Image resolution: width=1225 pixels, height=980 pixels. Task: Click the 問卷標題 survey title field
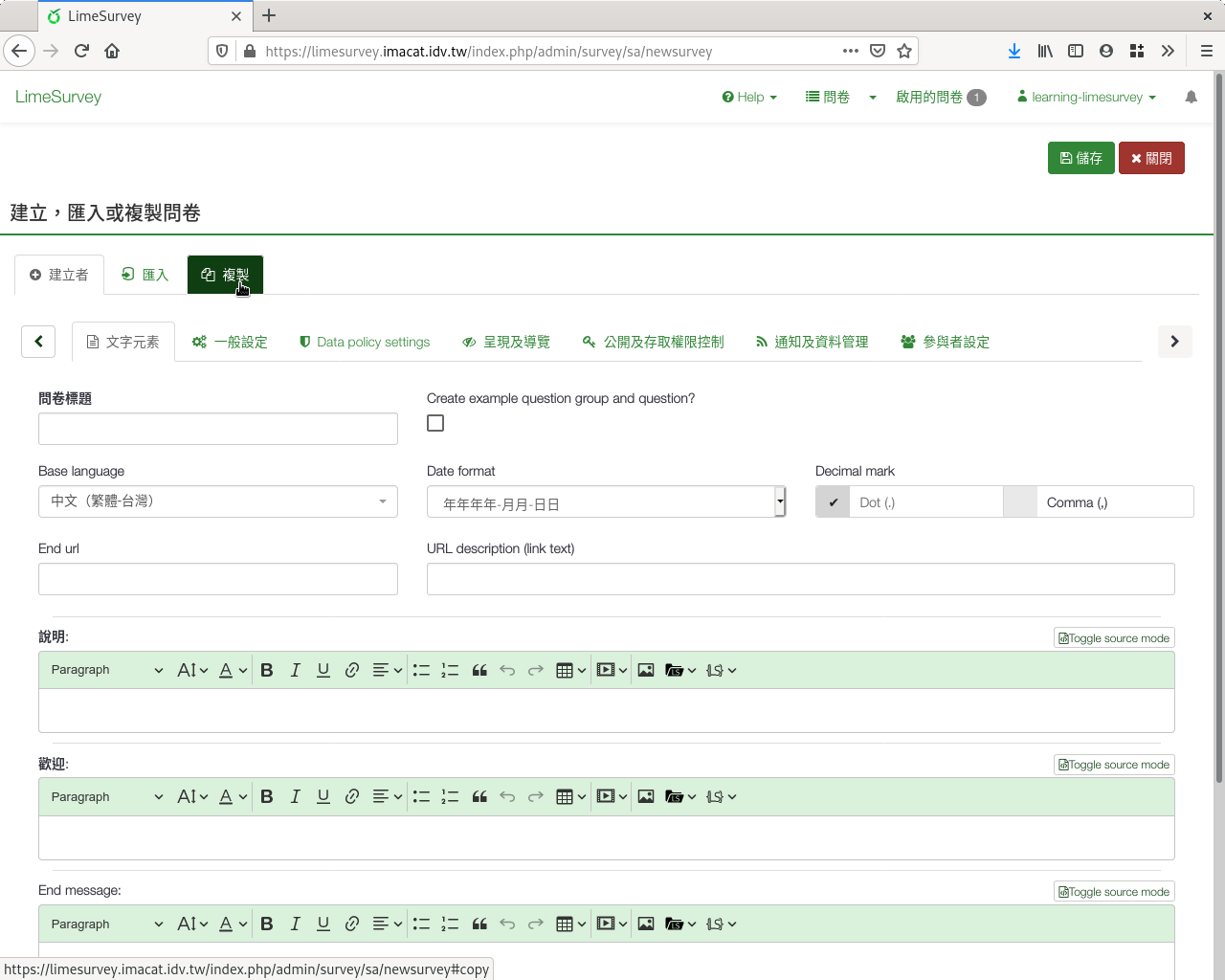[218, 429]
